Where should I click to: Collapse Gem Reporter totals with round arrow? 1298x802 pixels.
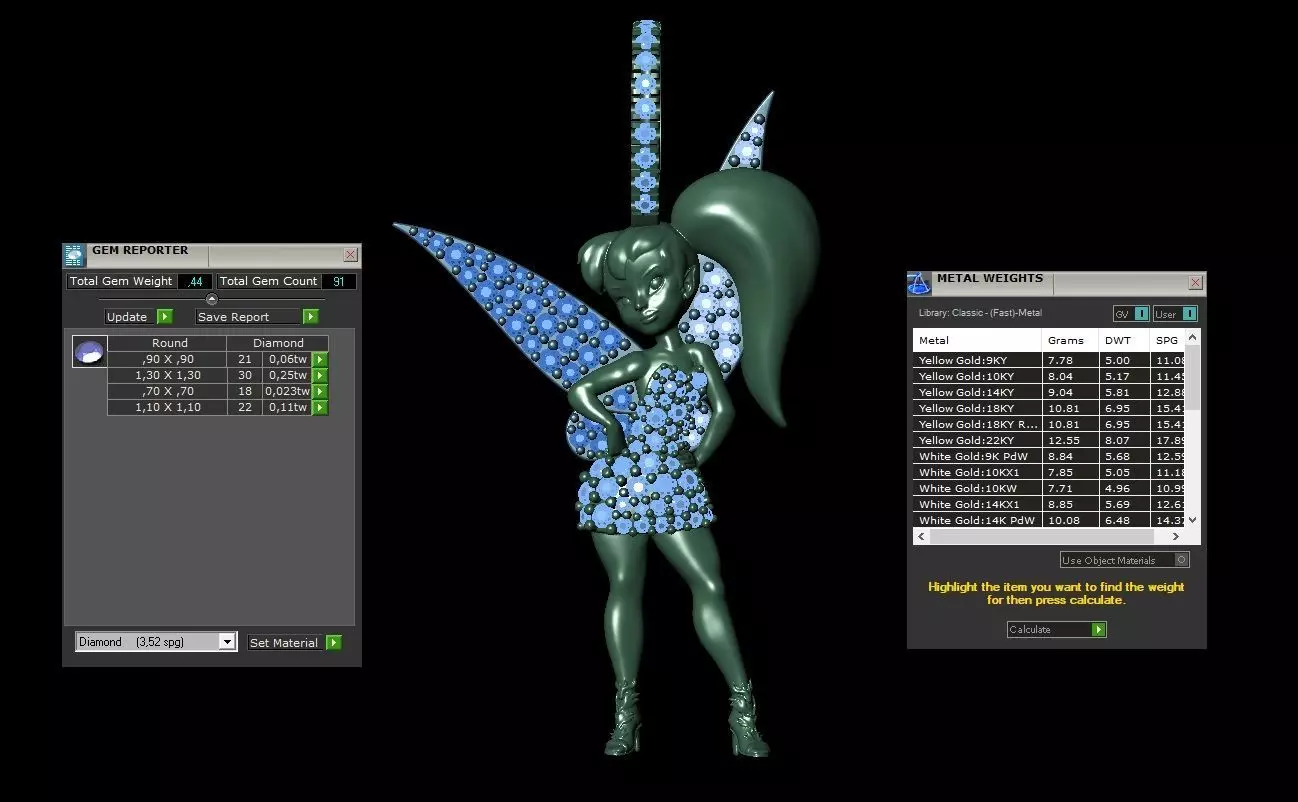[x=211, y=299]
